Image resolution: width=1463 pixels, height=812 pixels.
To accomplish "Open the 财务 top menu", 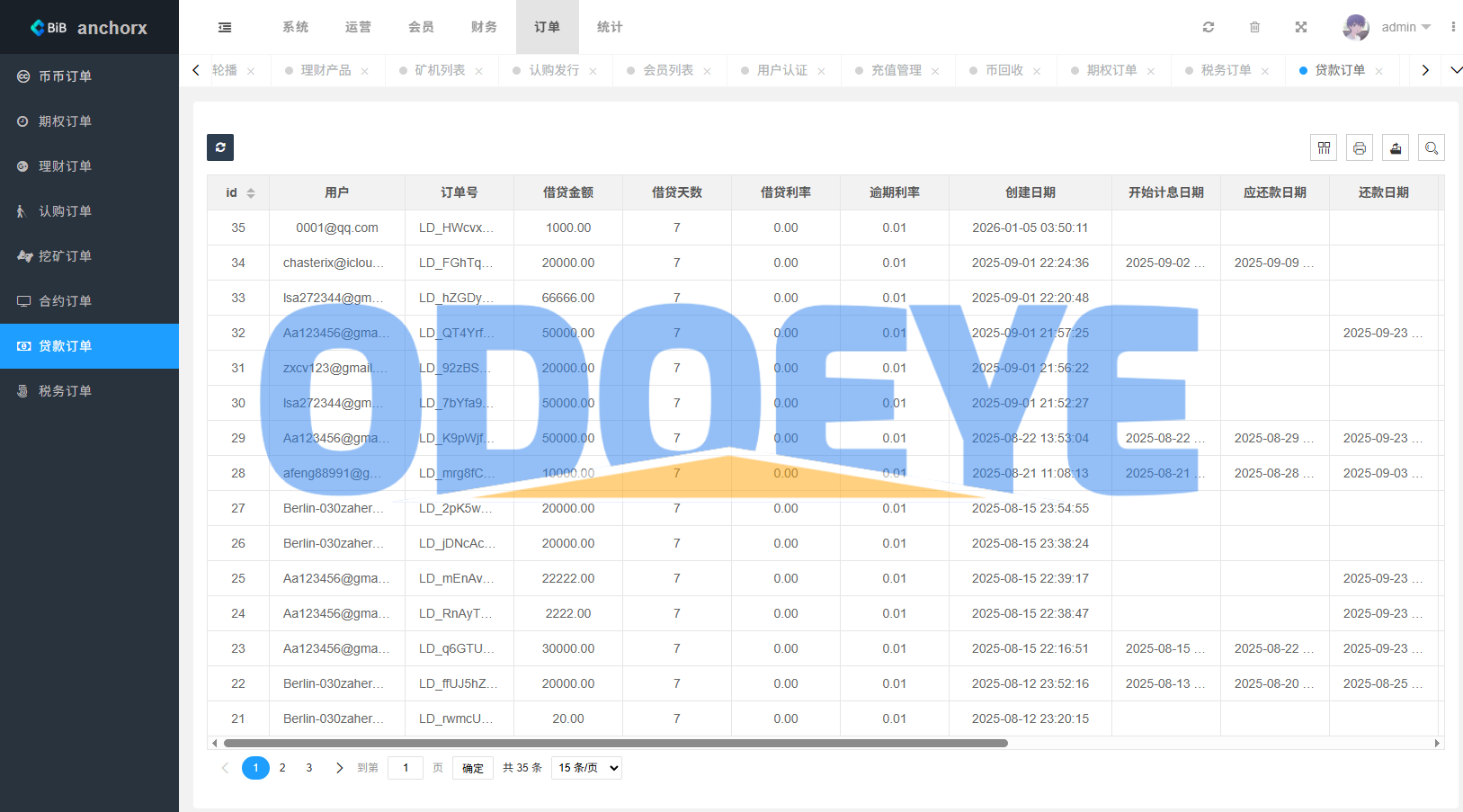I will pyautogui.click(x=484, y=27).
